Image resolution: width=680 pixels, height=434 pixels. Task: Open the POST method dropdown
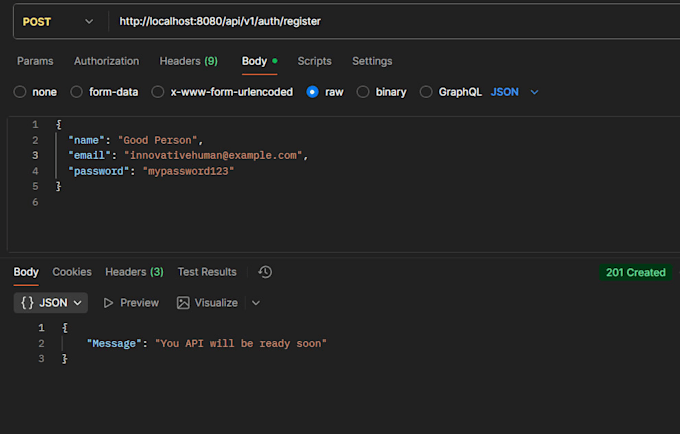(58, 22)
